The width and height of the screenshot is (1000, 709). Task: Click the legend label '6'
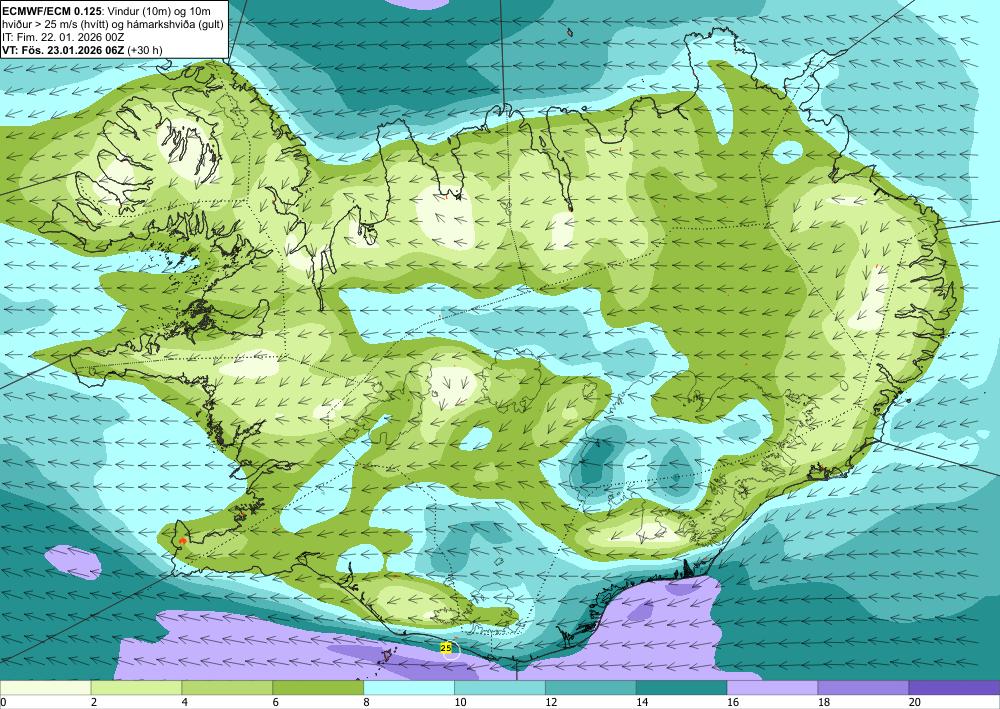(276, 703)
